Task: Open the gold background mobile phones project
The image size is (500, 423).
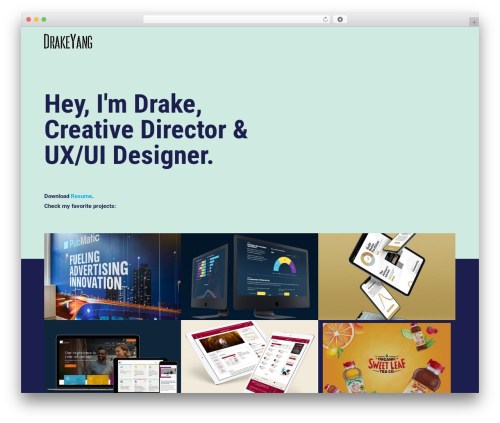Action: click(387, 277)
